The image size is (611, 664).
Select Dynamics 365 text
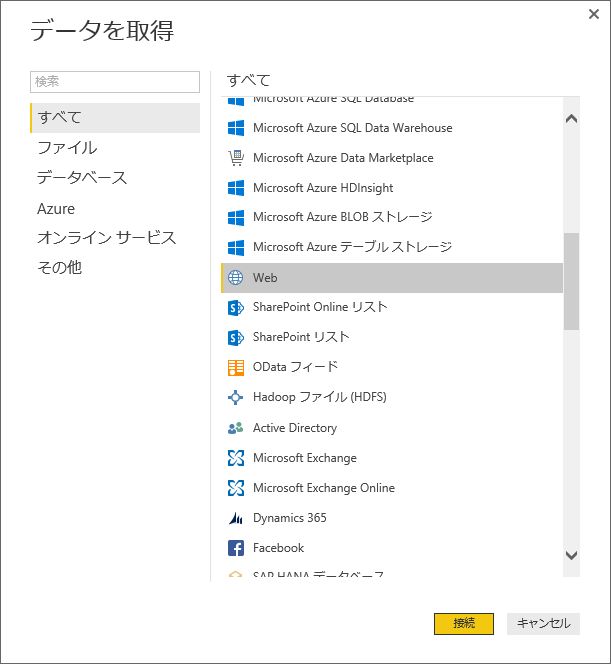point(290,518)
